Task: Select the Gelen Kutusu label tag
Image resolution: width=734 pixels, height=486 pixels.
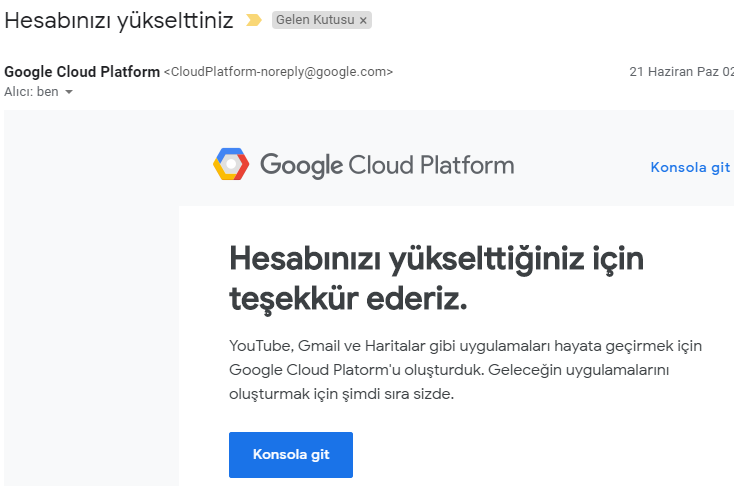Action: [315, 20]
